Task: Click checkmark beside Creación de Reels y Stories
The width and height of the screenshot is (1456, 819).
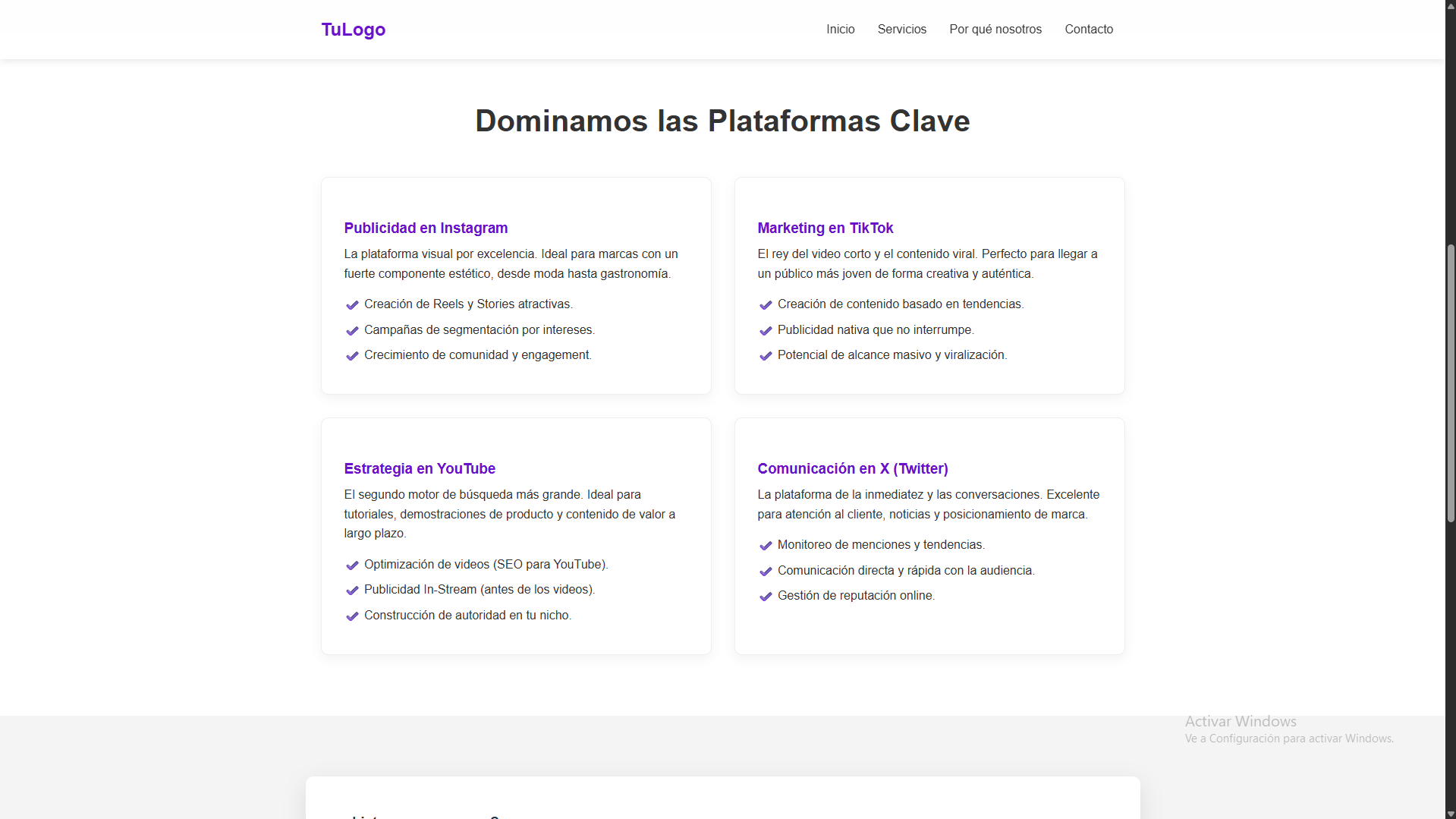Action: click(352, 305)
